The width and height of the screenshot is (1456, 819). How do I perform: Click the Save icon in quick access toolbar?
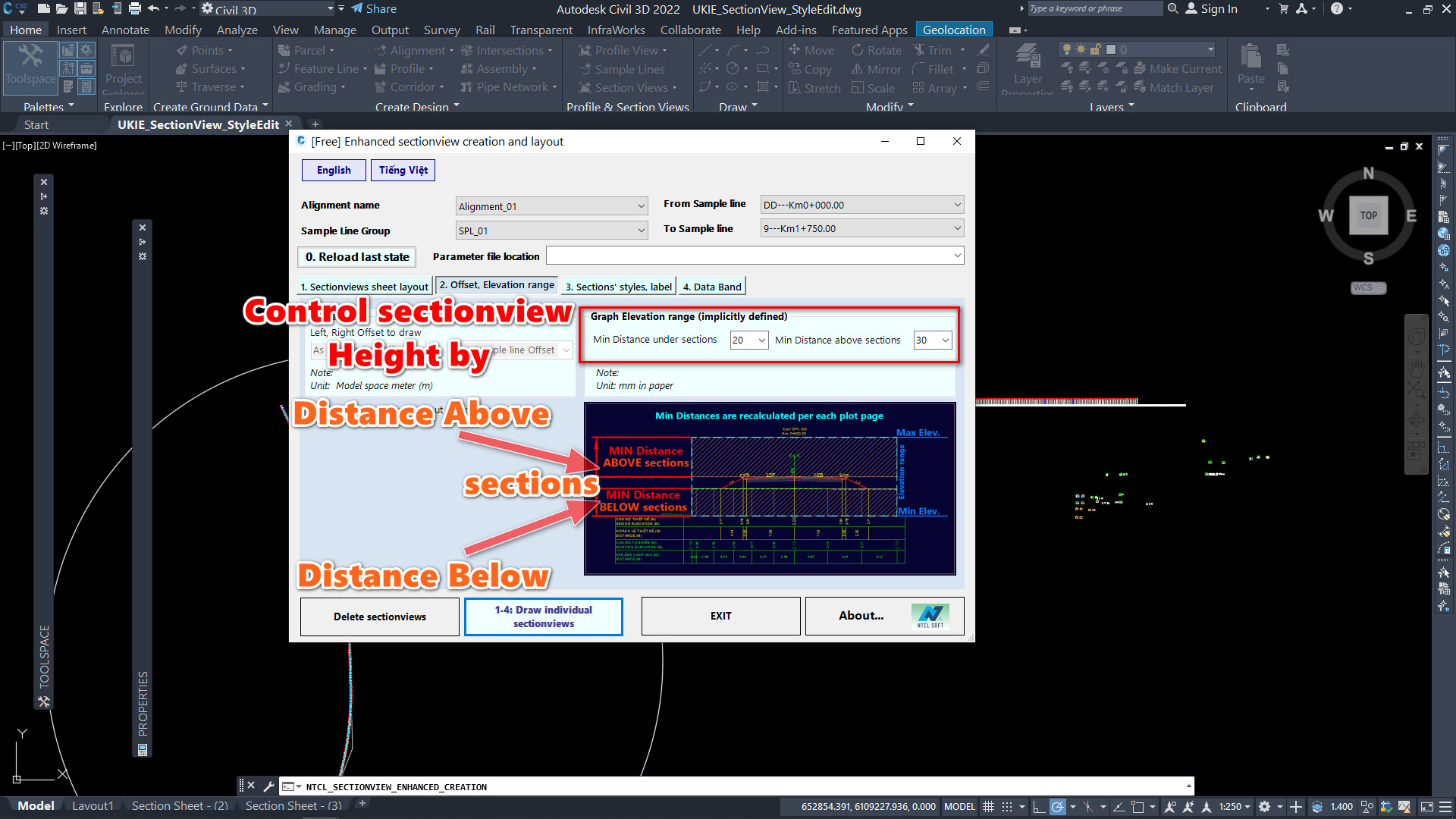pyautogui.click(x=80, y=9)
